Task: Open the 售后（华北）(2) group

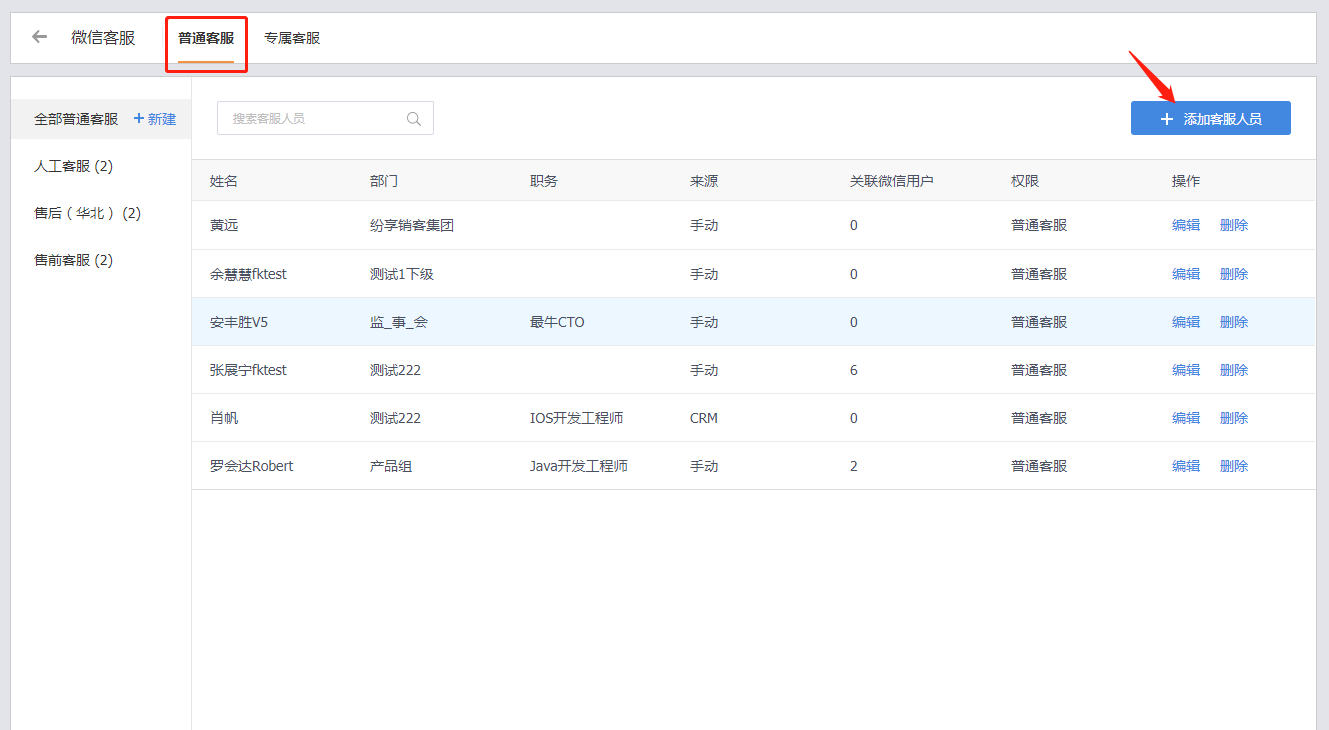Action: (87, 213)
